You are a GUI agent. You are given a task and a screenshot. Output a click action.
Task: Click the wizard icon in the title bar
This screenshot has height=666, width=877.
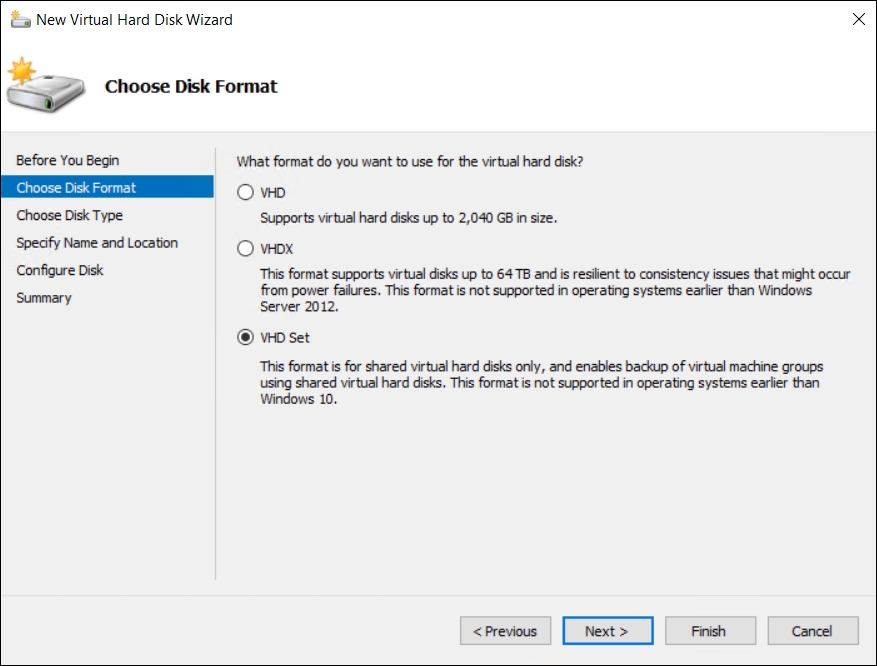(19, 19)
